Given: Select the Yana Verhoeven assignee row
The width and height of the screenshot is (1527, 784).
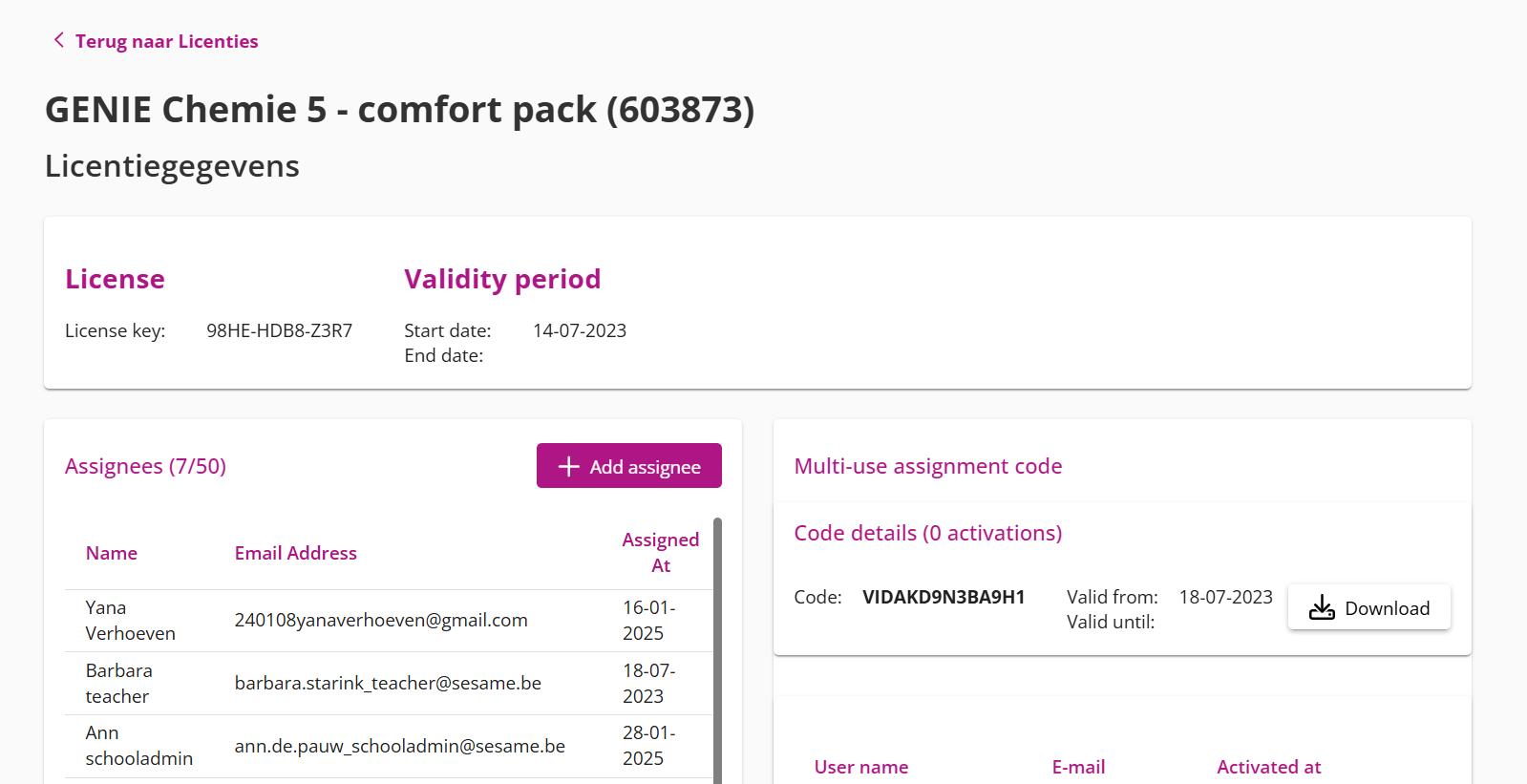Looking at the screenshot, I should 382,621.
